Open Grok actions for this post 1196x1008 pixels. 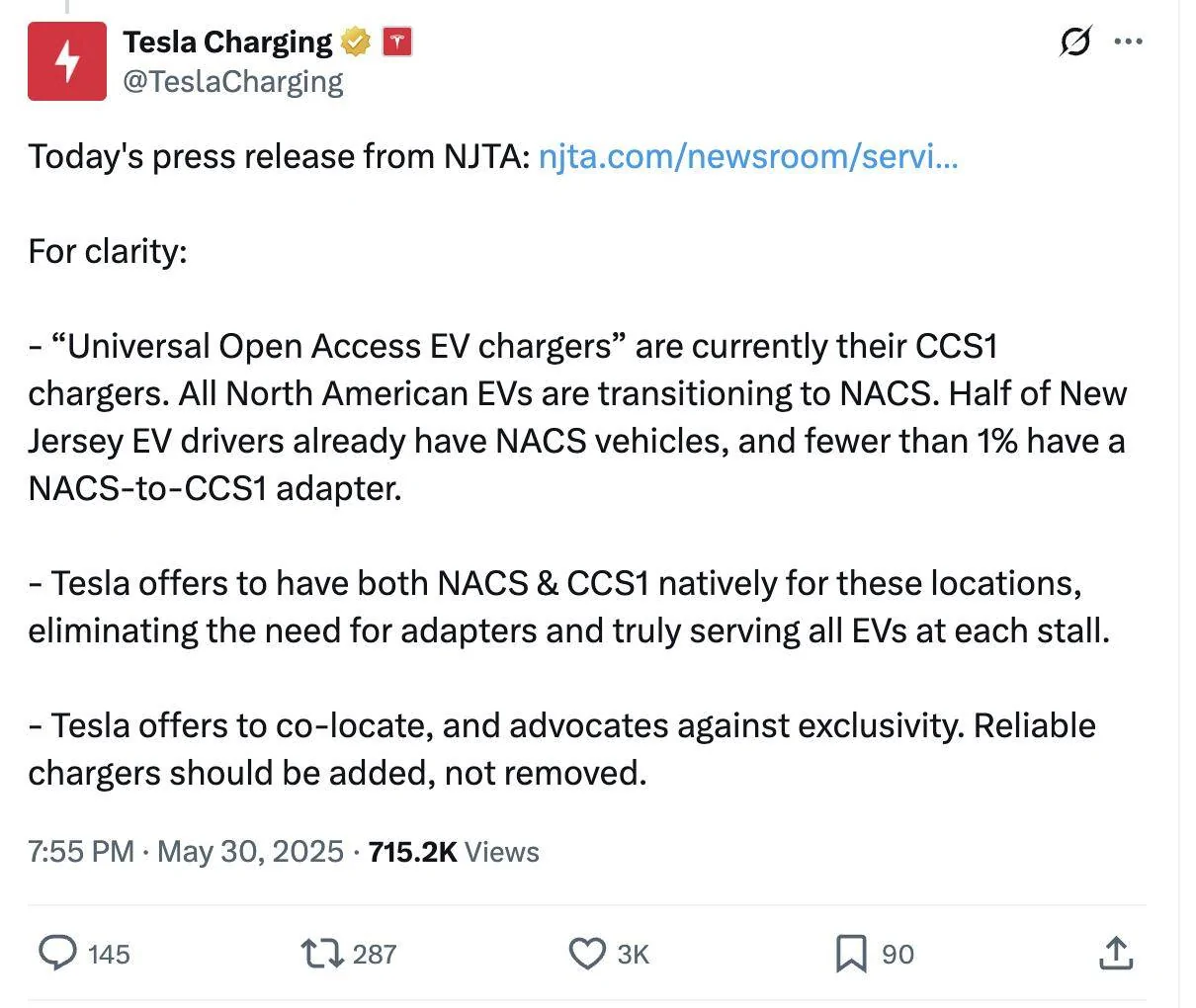(1075, 42)
